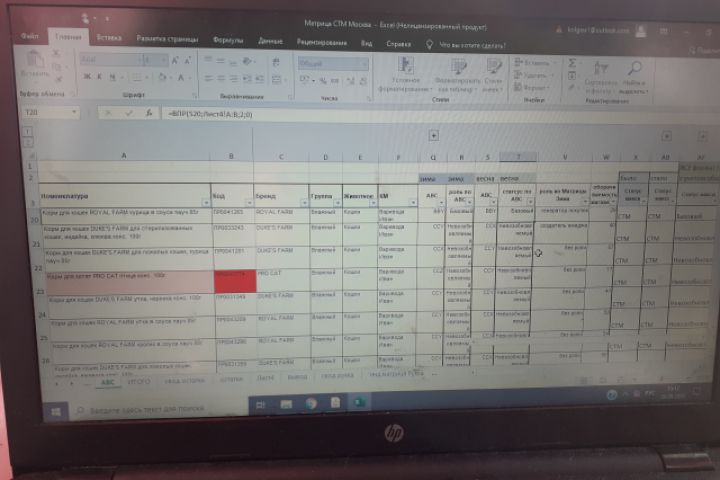This screenshot has width=720, height=480.
Task: Click the insert function fx icon
Action: point(149,113)
